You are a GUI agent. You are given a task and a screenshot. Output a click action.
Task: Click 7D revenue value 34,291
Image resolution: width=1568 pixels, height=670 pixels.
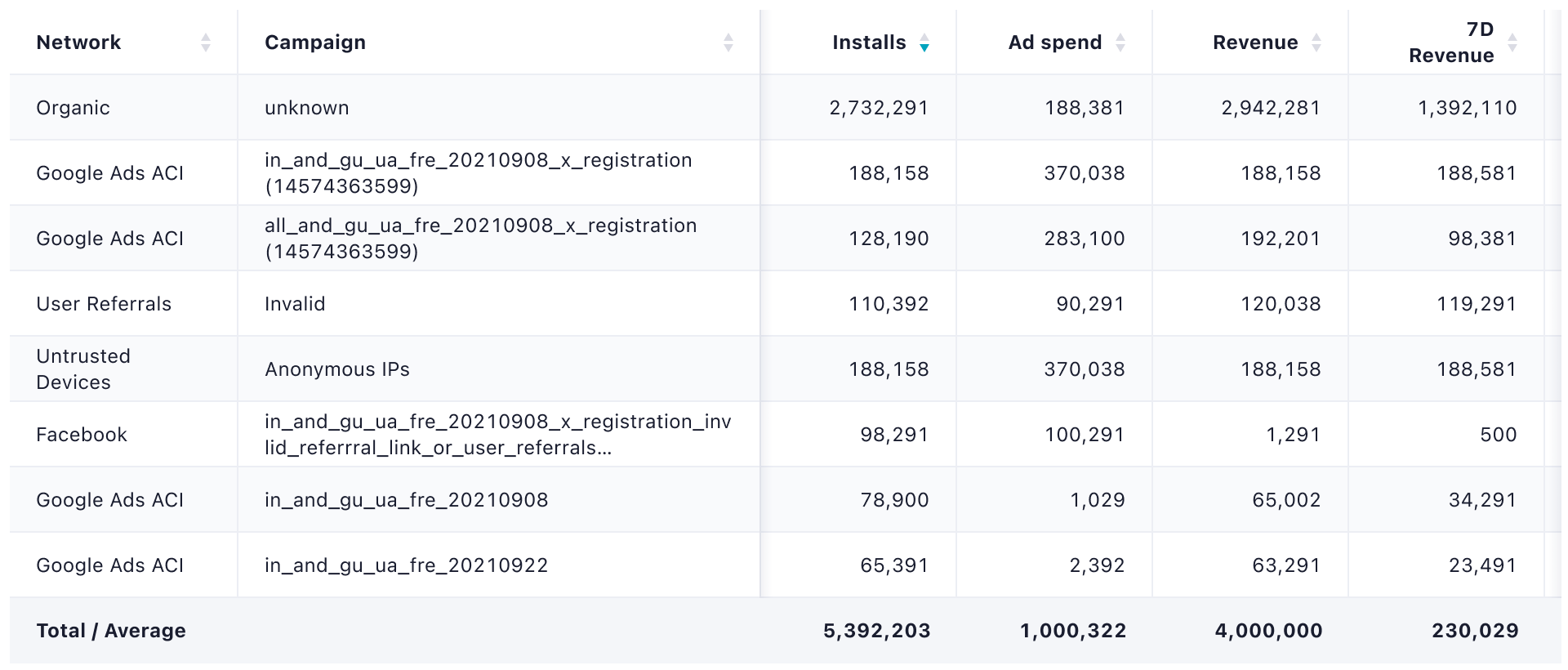[x=1482, y=500]
